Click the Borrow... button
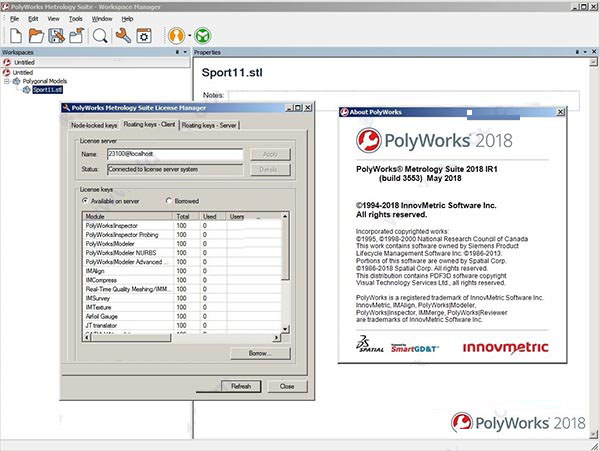 coord(260,353)
